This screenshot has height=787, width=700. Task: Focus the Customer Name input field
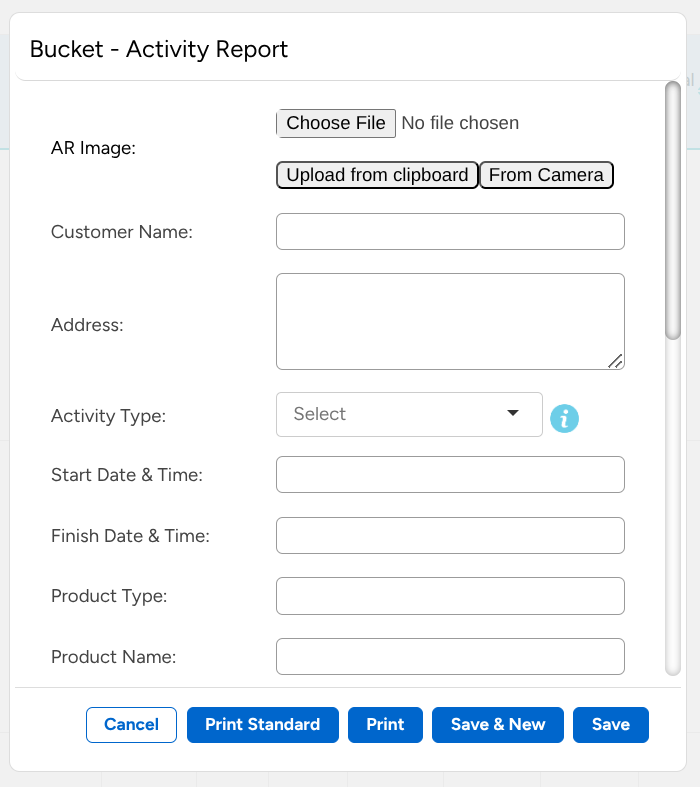pos(450,231)
